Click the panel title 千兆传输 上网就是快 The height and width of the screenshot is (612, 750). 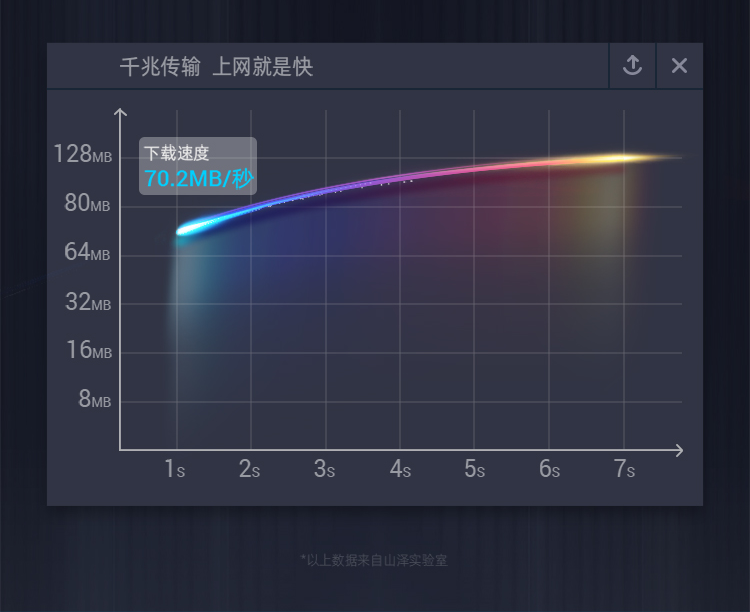(x=216, y=67)
